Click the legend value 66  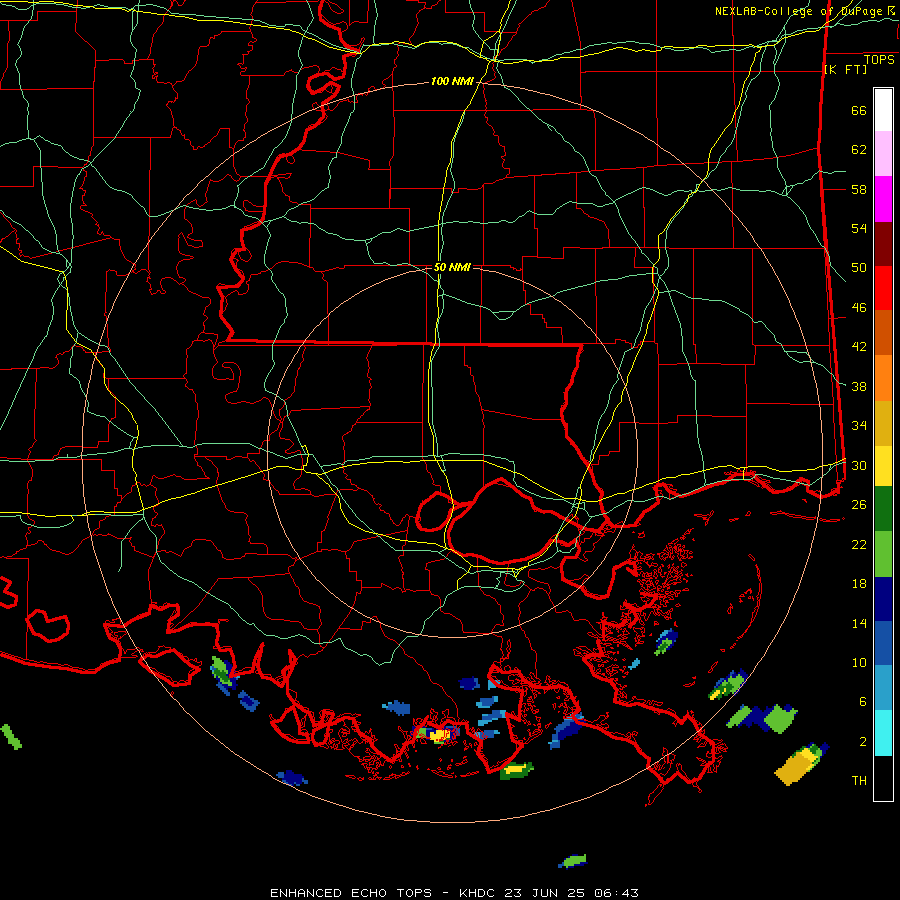tap(859, 111)
